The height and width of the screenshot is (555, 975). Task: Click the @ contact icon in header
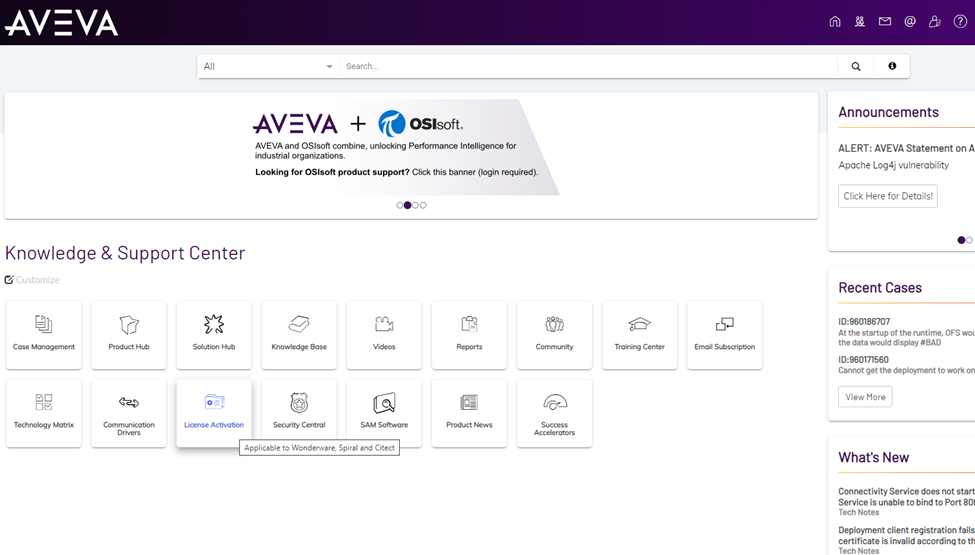(x=910, y=22)
